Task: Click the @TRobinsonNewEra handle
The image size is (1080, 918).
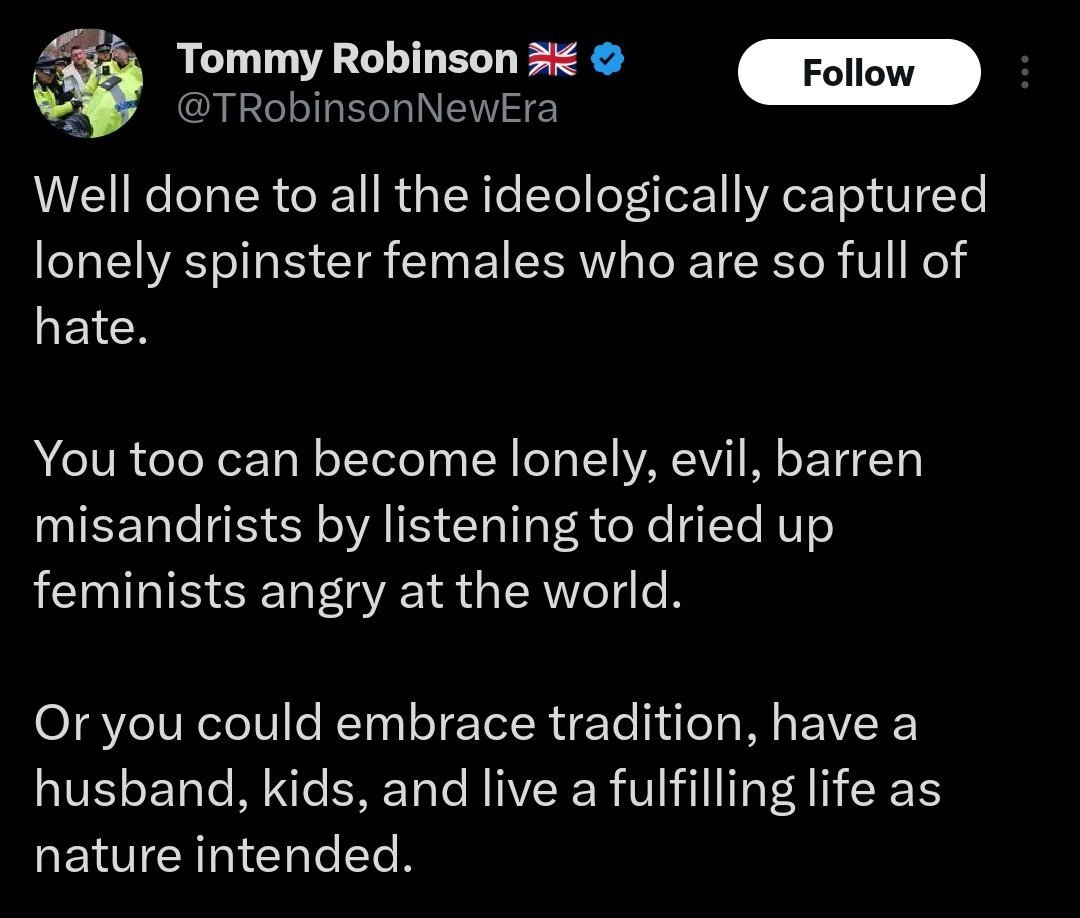Action: tap(366, 108)
